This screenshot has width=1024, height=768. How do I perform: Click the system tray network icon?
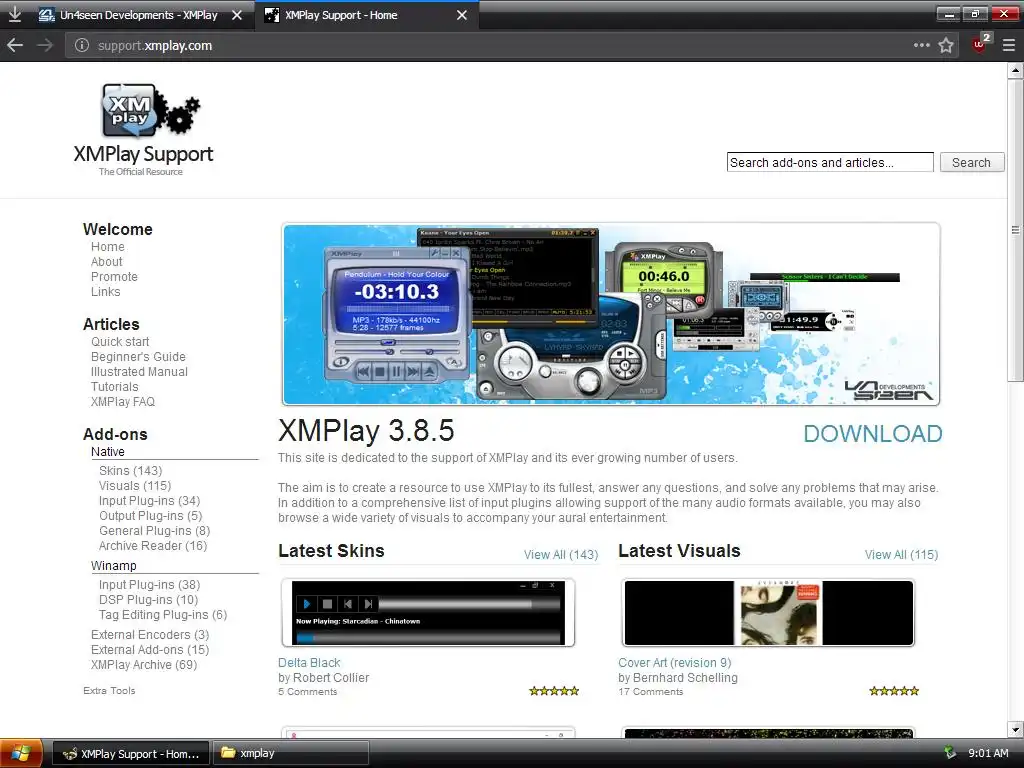point(950,753)
